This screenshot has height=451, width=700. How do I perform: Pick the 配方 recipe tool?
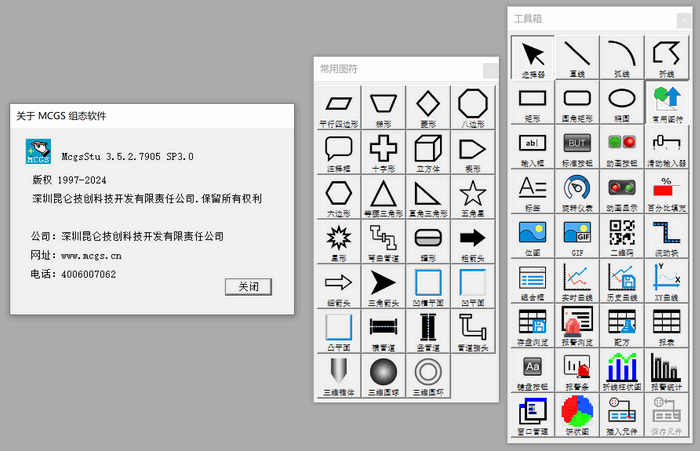pyautogui.click(x=622, y=326)
